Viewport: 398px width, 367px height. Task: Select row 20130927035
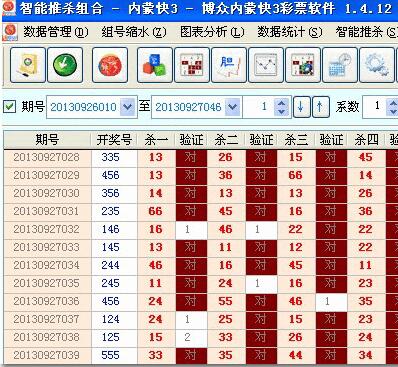point(201,283)
